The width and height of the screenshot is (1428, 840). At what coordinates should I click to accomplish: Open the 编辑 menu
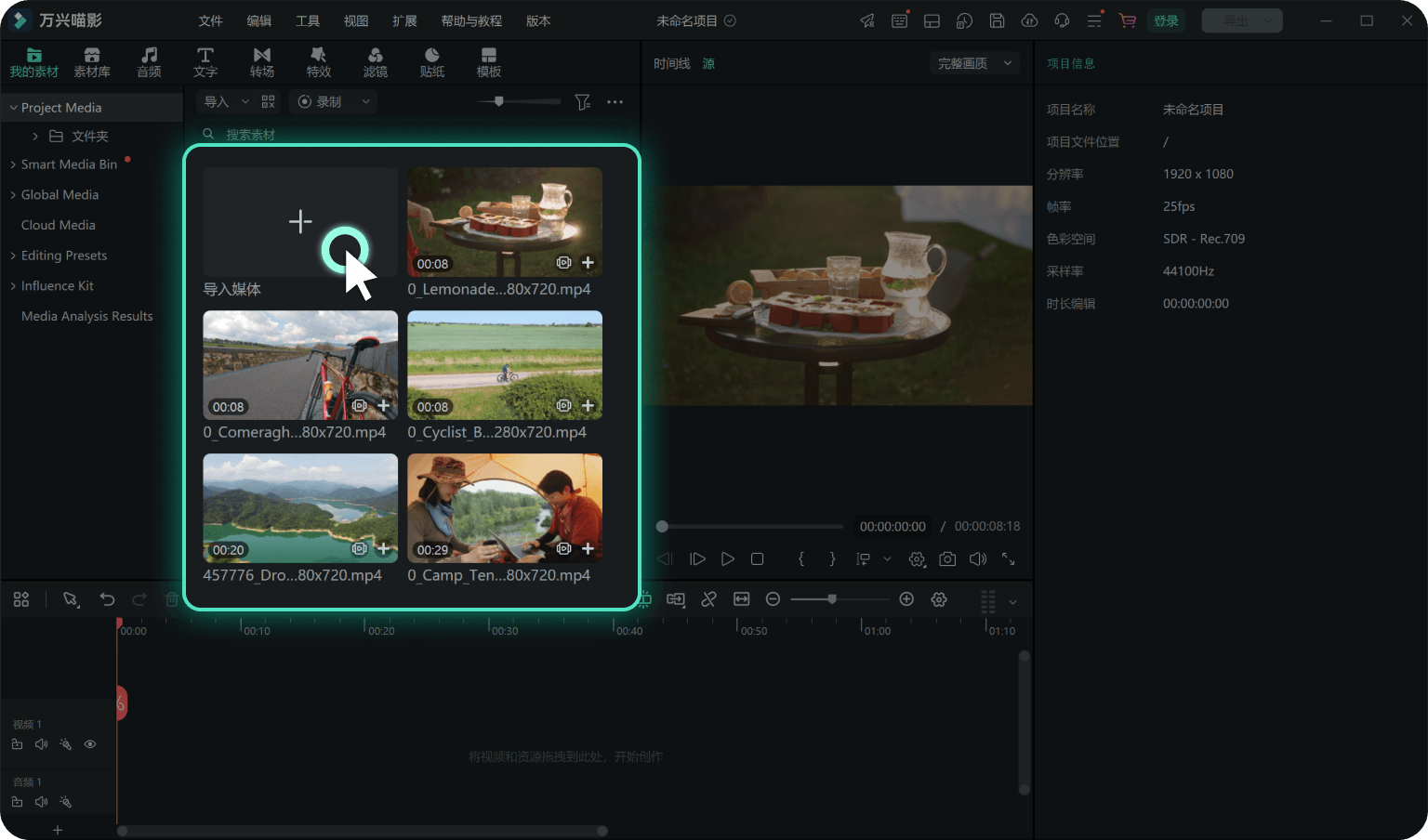[x=259, y=20]
